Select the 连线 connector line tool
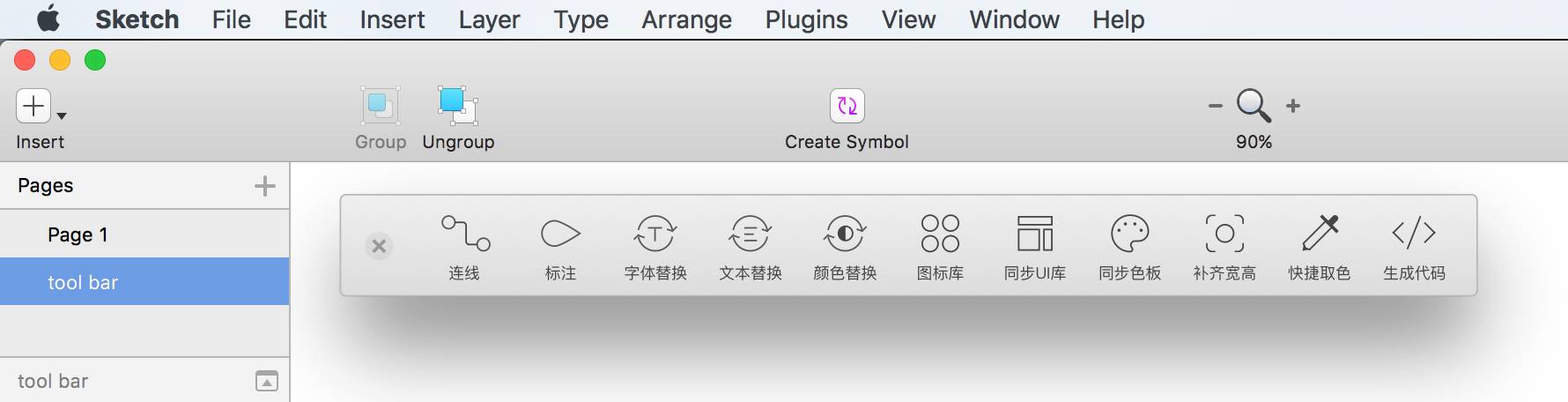Viewport: 1568px width, 402px height. coord(465,234)
